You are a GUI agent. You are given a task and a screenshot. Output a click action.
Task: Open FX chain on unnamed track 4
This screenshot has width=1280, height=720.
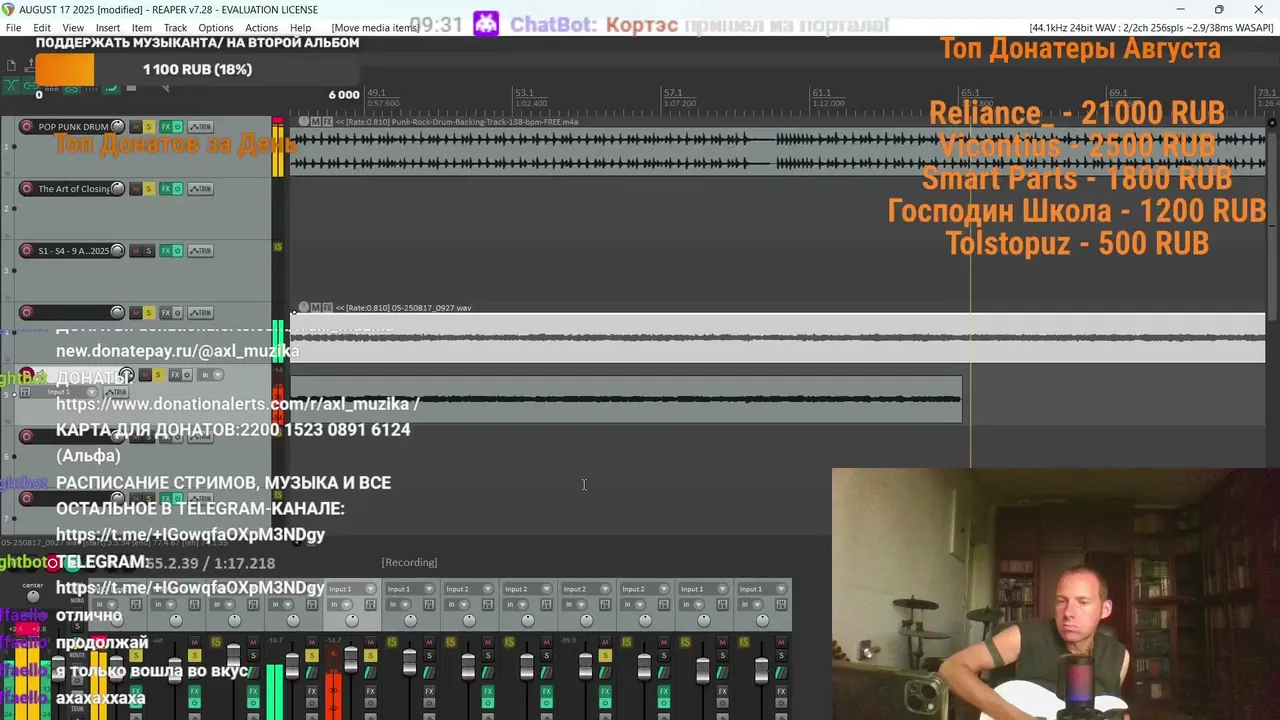click(x=166, y=313)
